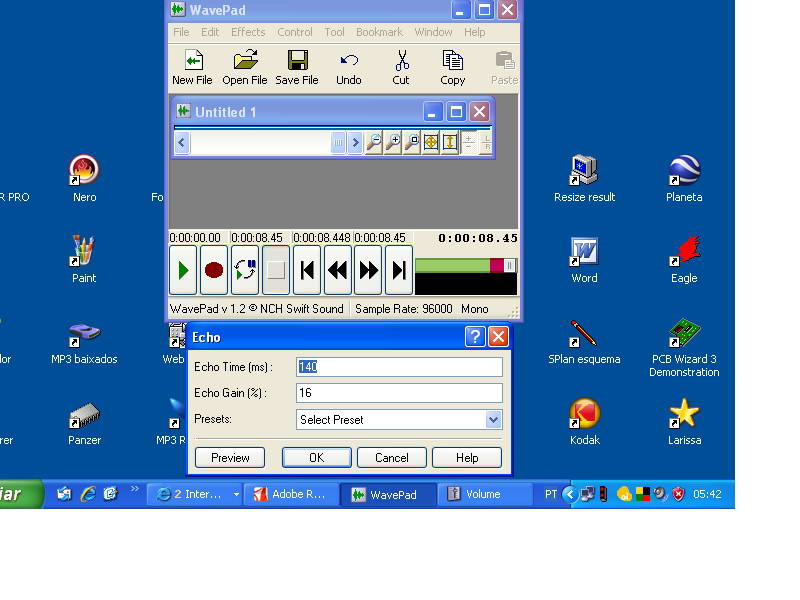Zoom in waveform with plus magnifier icon
This screenshot has width=800, height=600.
(393, 142)
